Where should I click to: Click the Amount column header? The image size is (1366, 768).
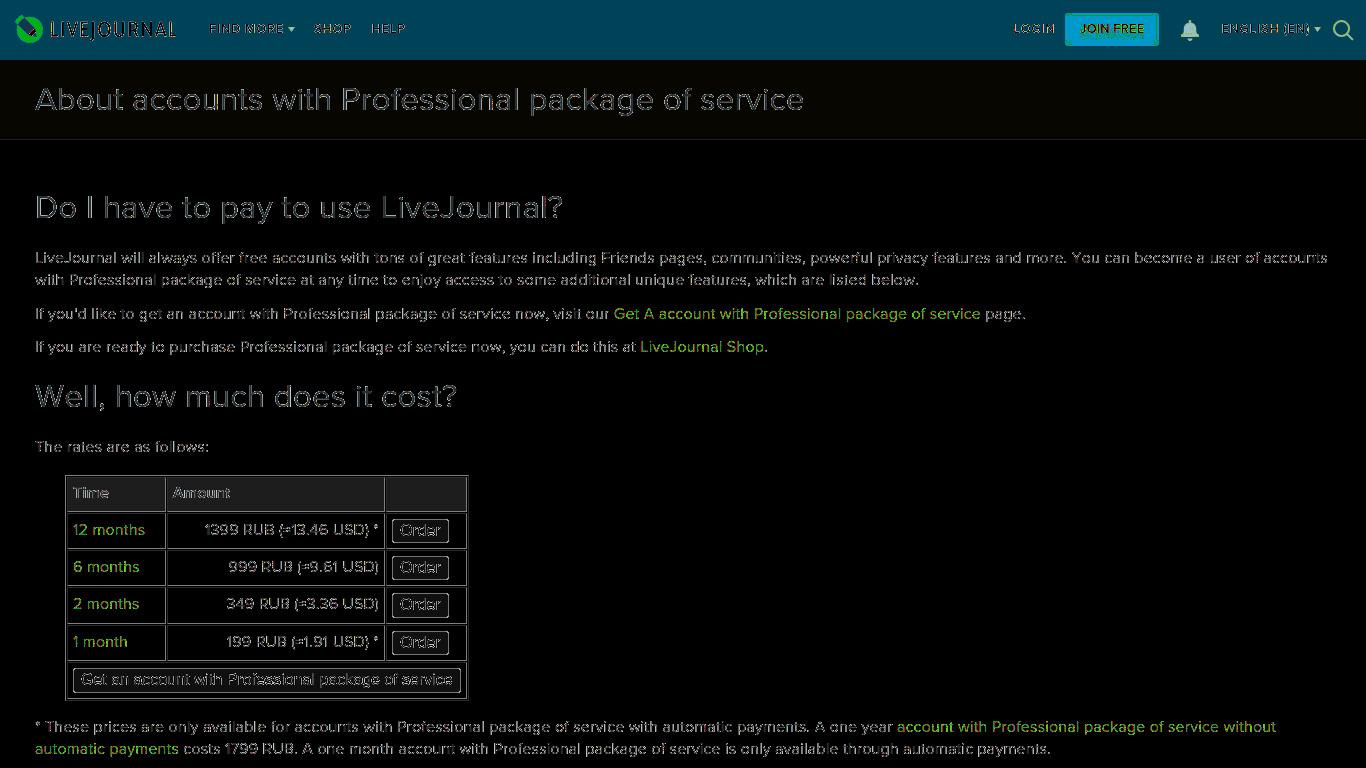(275, 494)
